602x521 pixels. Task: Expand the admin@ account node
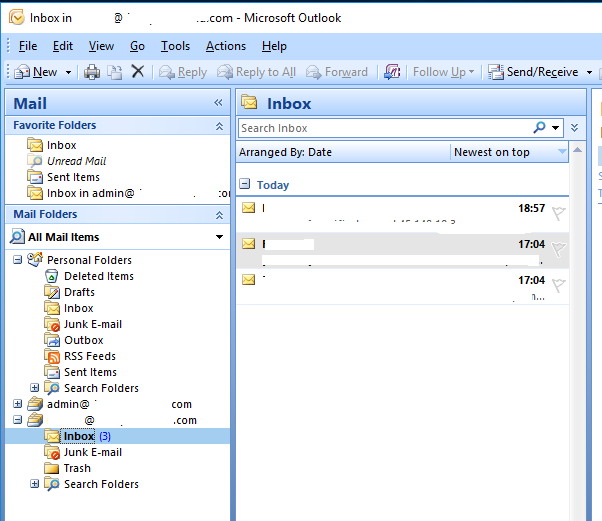(x=18, y=404)
